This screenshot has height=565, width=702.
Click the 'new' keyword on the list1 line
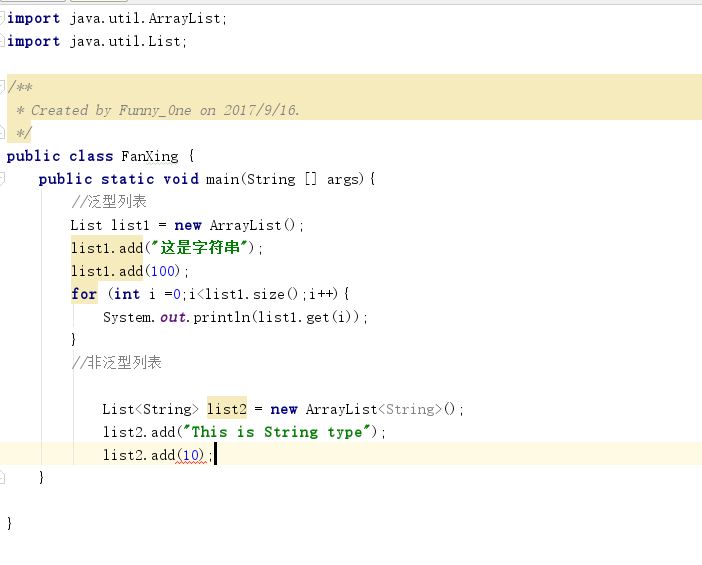pos(188,225)
